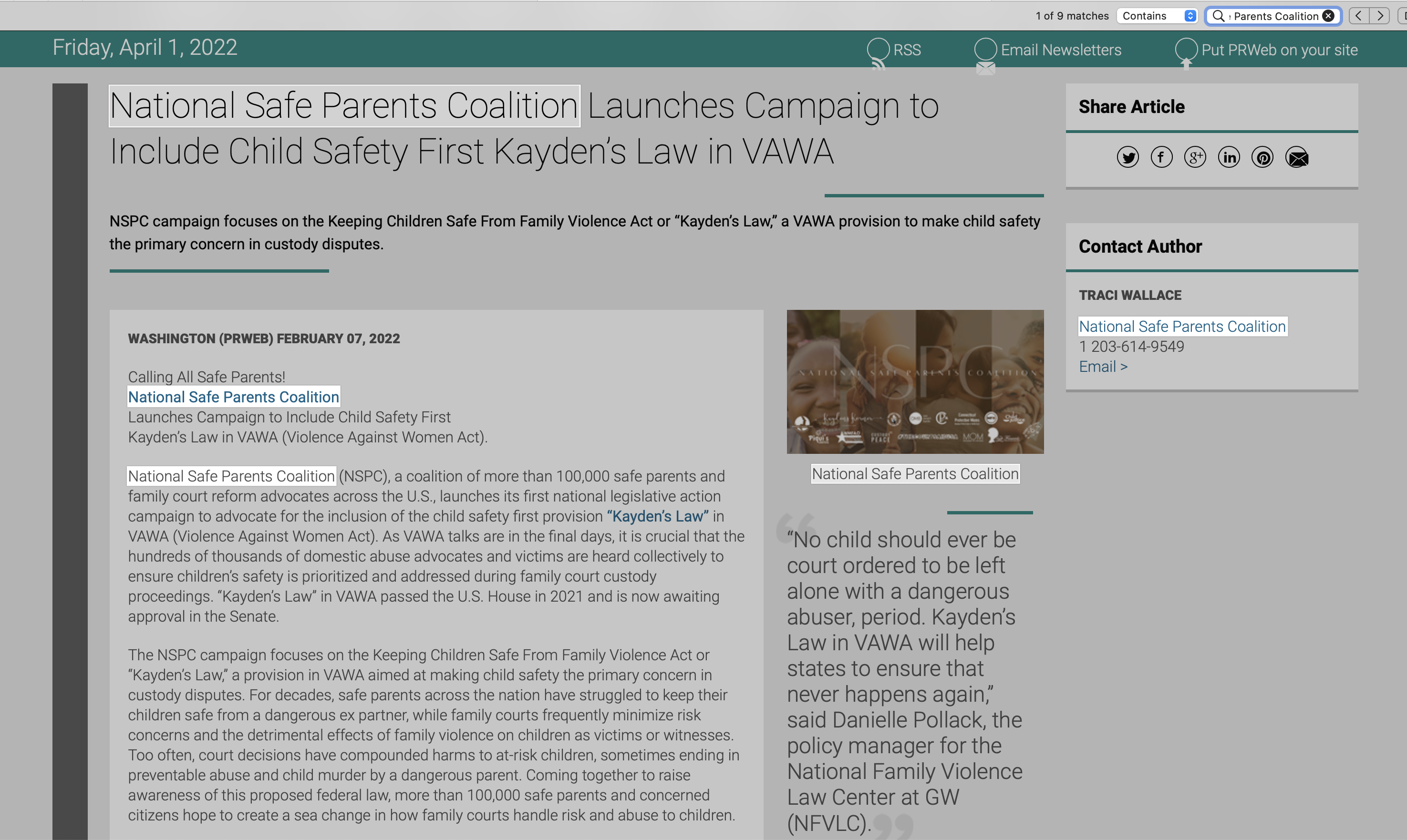This screenshot has width=1407, height=840.
Task: Click the NSPC coalition image thumbnail
Action: [914, 381]
